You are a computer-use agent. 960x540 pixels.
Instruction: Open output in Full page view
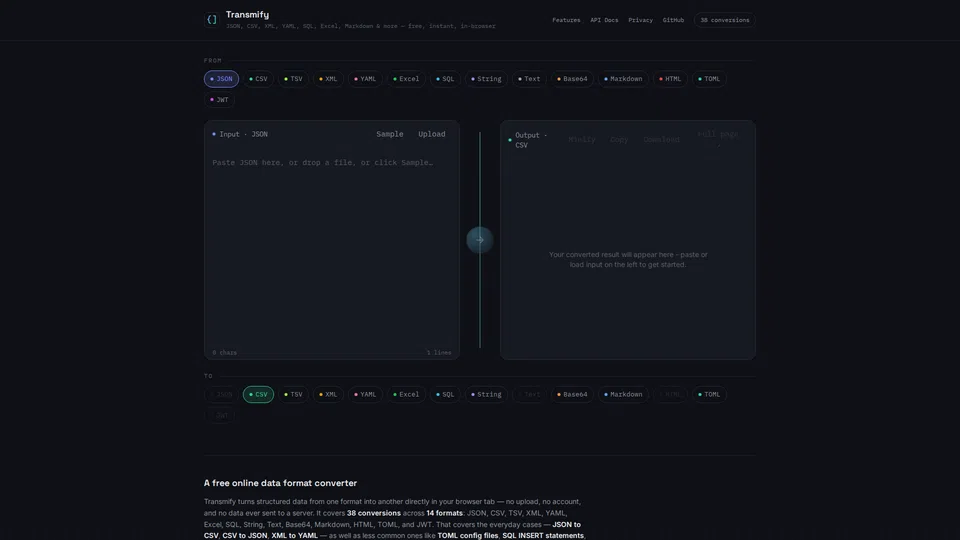click(718, 140)
